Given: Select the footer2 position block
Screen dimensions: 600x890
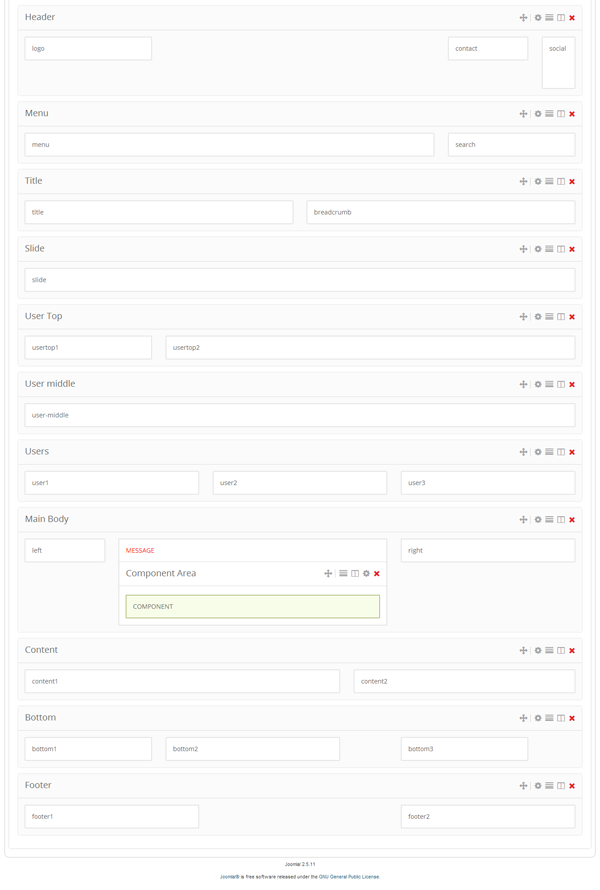Looking at the screenshot, I should tap(487, 816).
